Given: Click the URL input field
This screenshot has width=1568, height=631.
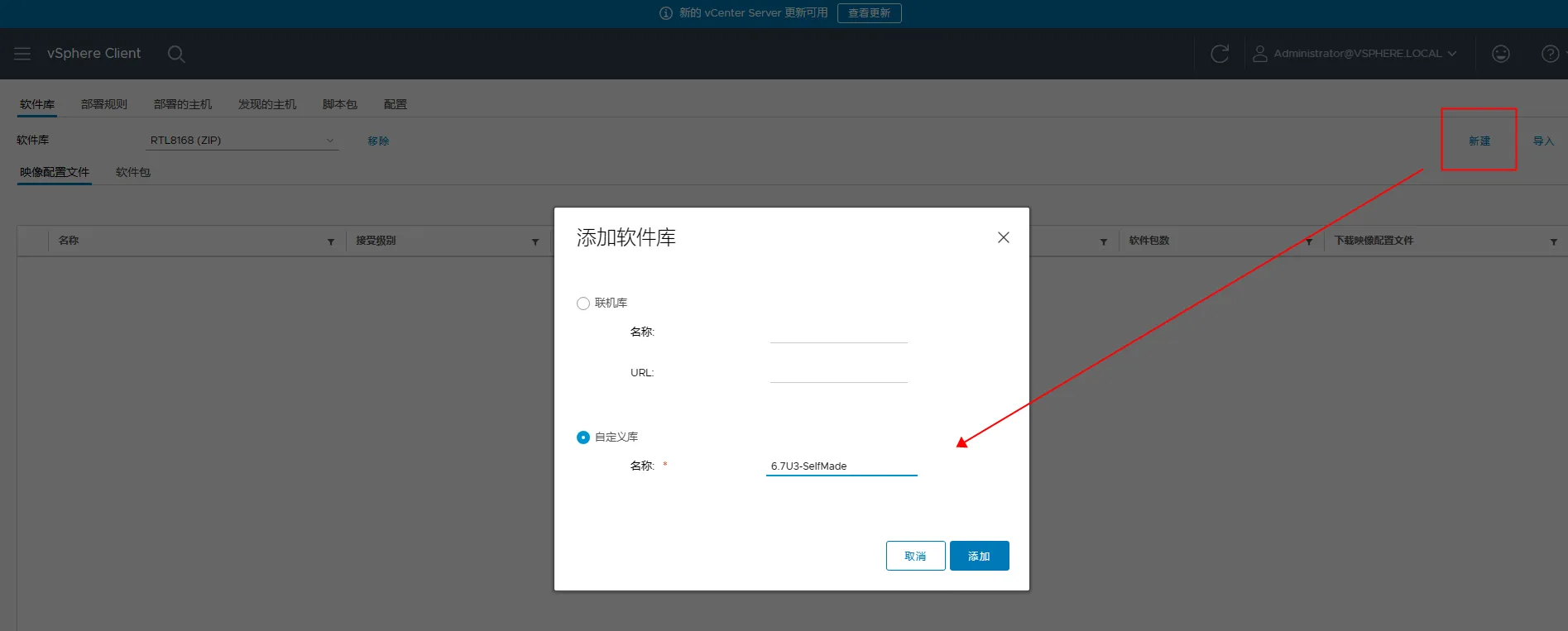Looking at the screenshot, I should (838, 373).
